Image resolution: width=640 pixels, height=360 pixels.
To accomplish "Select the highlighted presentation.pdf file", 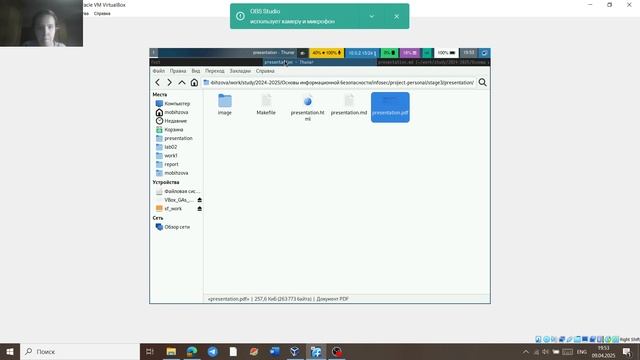I will tap(390, 107).
